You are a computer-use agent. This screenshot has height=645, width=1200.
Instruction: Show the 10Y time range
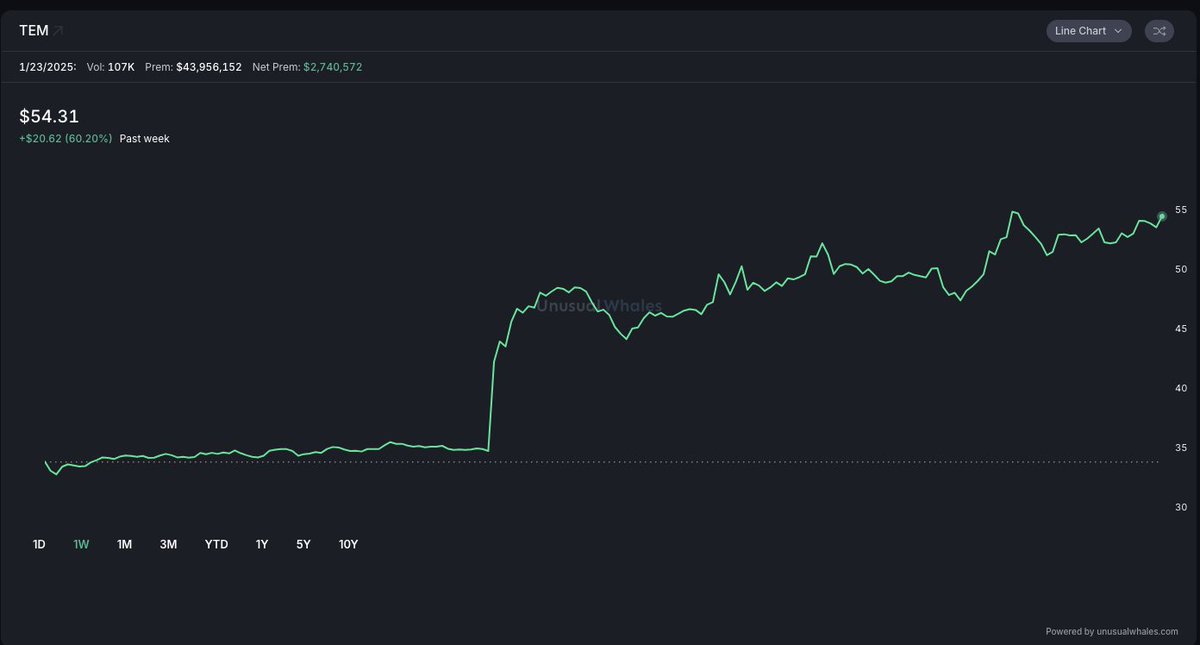coord(348,544)
